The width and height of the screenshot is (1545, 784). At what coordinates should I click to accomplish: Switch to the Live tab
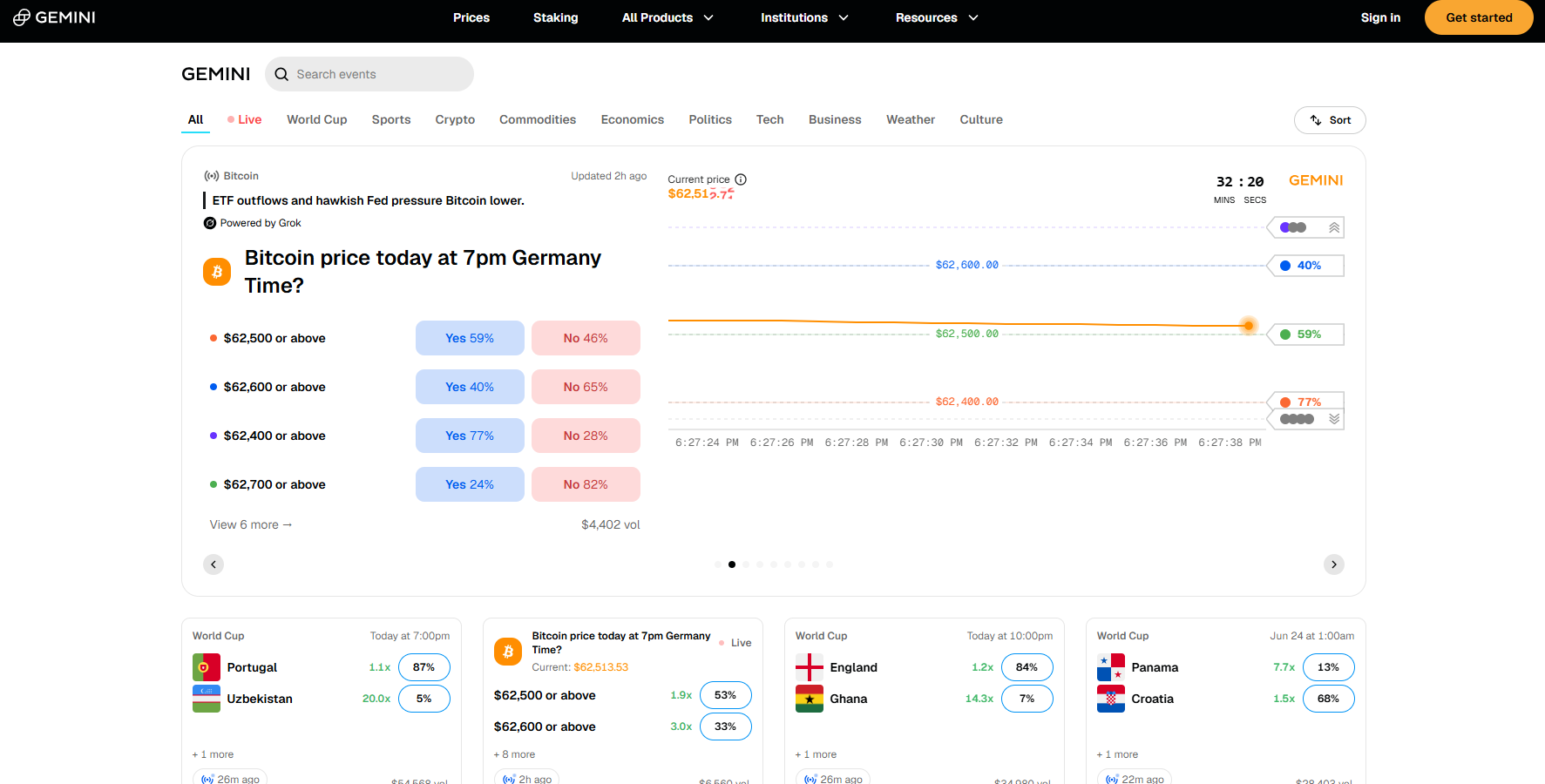(244, 119)
